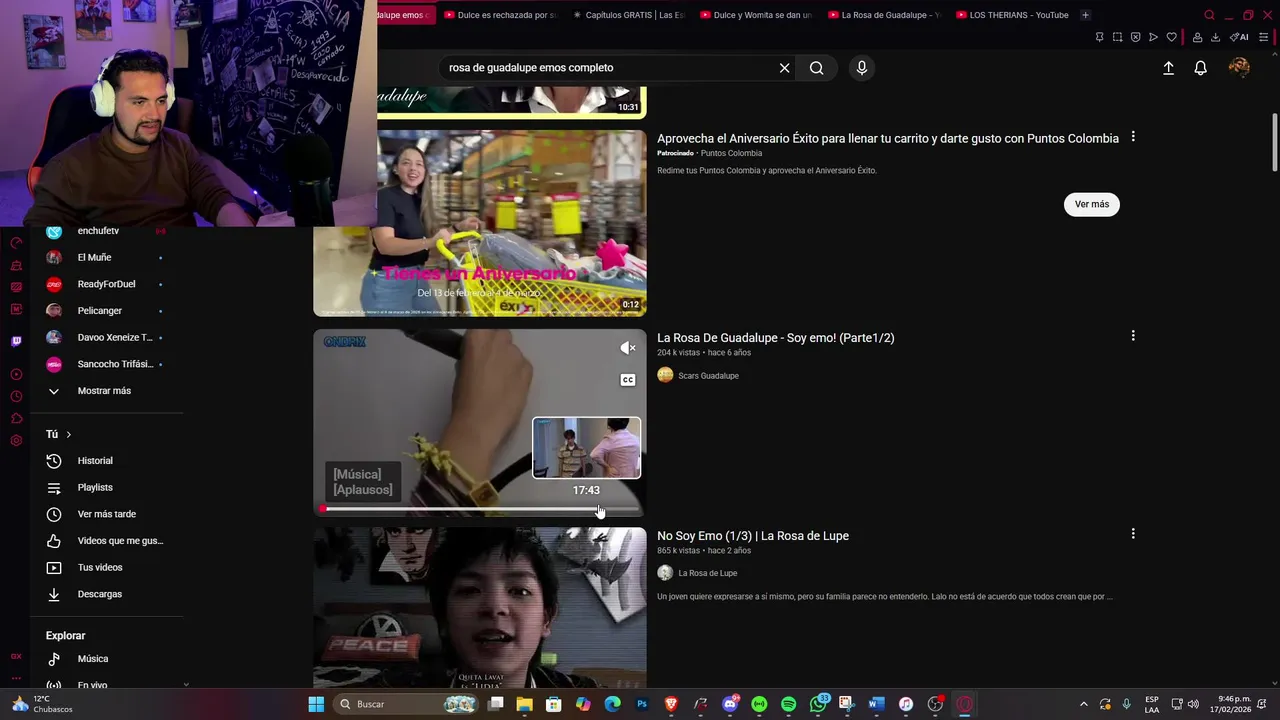The height and width of the screenshot is (720, 1280).
Task: Open 'La Rosa De Guadalupe - Soy emo! (Parte1/2)' title
Action: 775,338
